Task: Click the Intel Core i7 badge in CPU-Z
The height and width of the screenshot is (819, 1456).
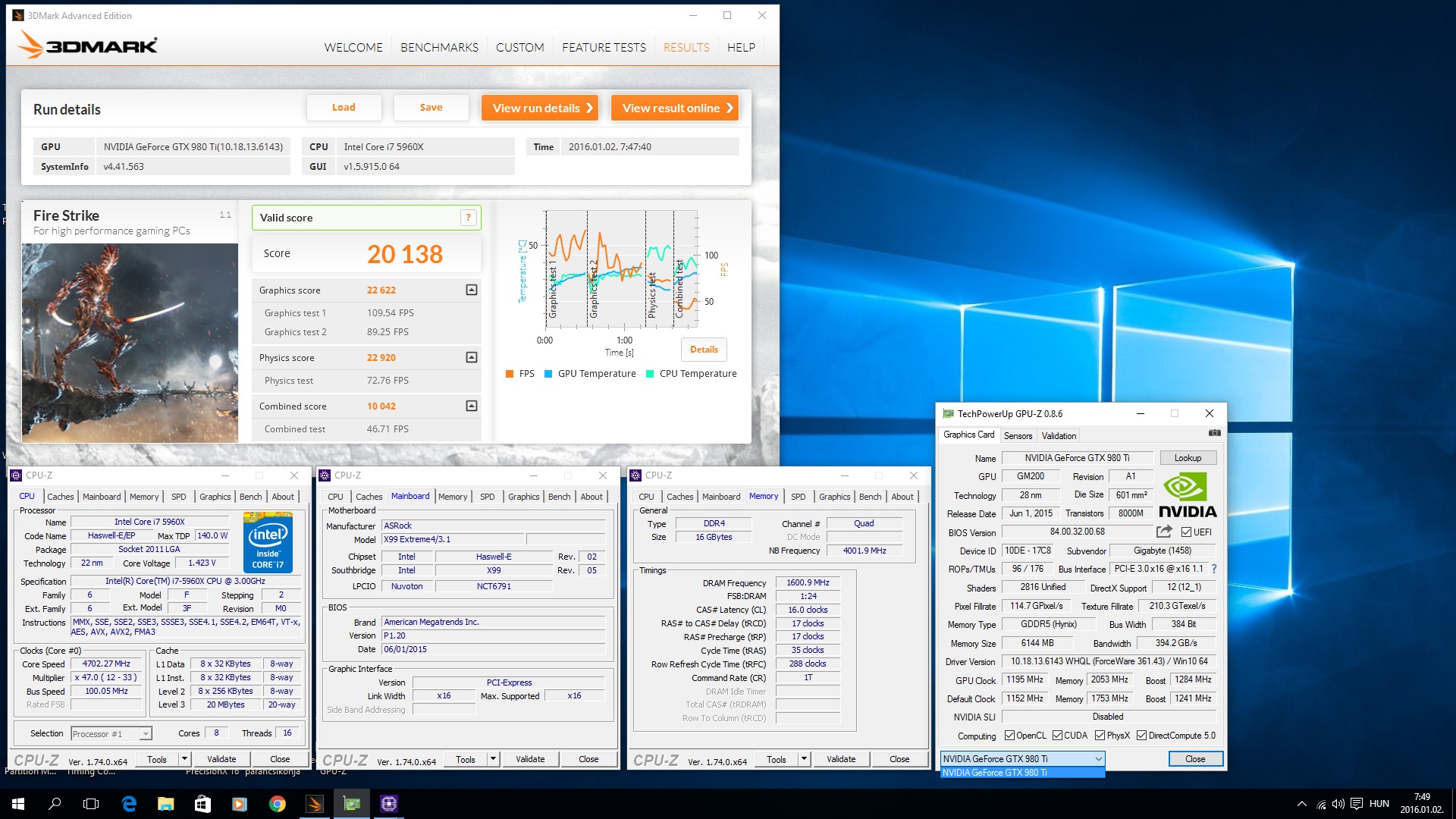Action: tap(267, 542)
